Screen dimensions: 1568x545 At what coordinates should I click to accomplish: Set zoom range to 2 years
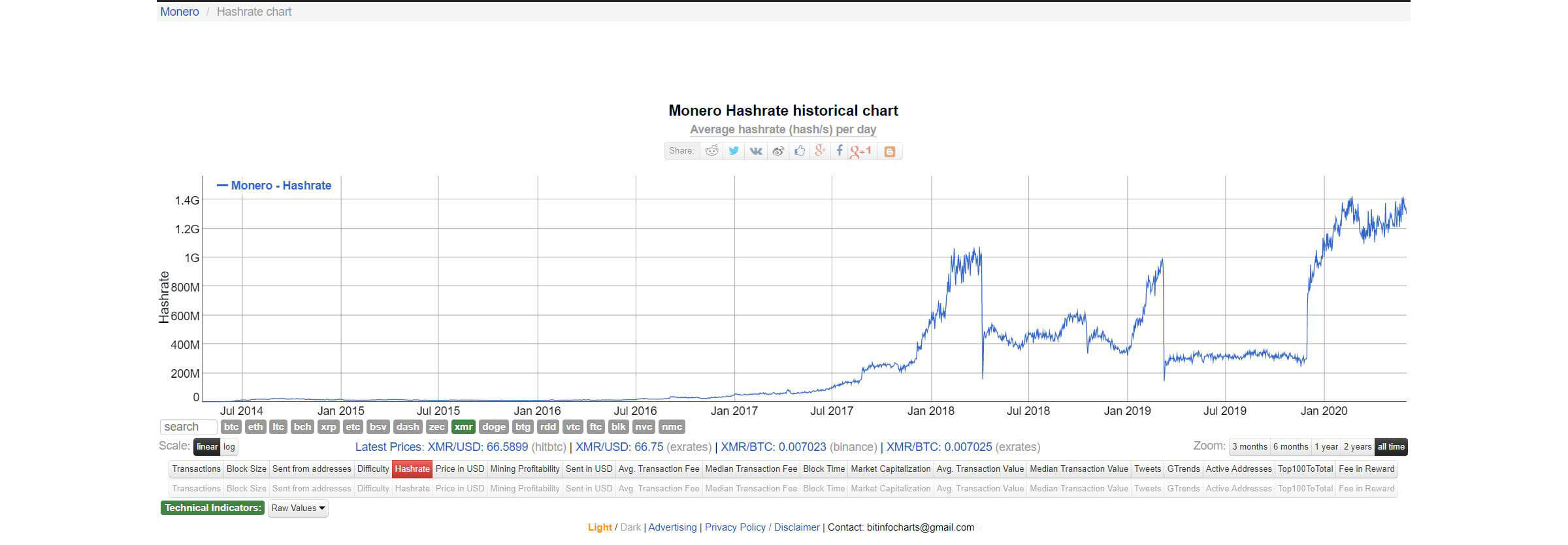coord(1358,447)
